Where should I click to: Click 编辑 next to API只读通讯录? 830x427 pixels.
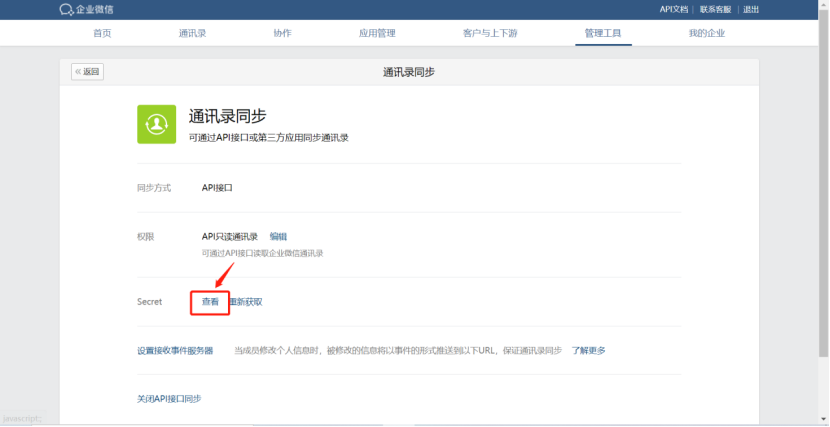[278, 237]
